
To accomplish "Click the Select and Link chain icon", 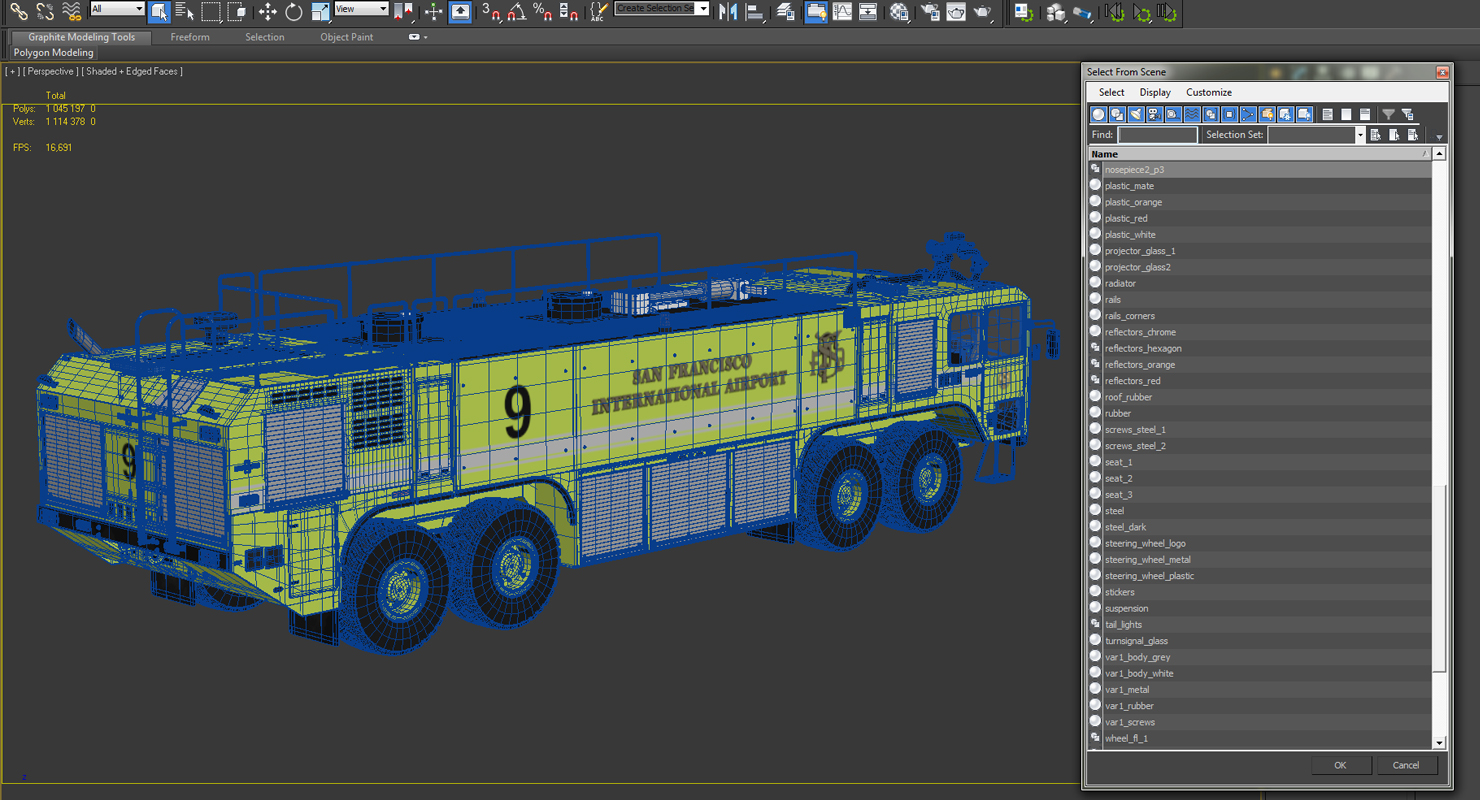I will [18, 12].
